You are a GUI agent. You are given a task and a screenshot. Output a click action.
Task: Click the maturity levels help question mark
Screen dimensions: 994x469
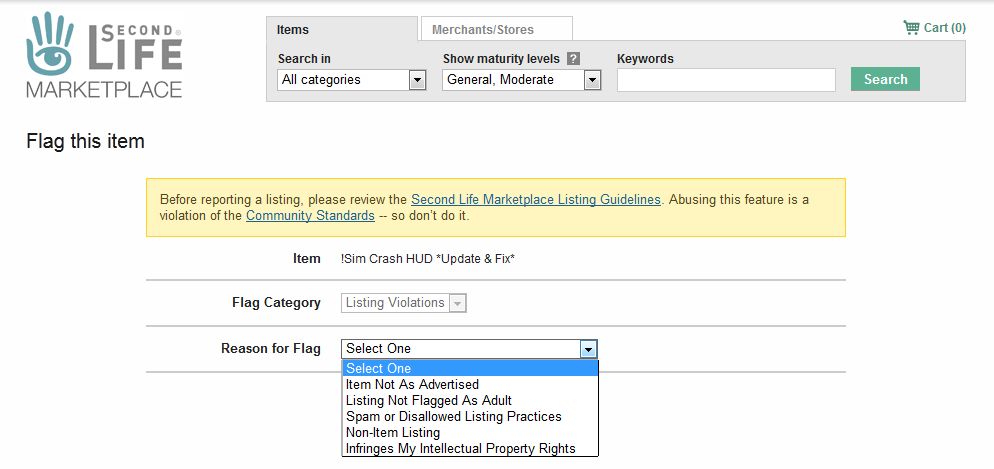pyautogui.click(x=573, y=59)
